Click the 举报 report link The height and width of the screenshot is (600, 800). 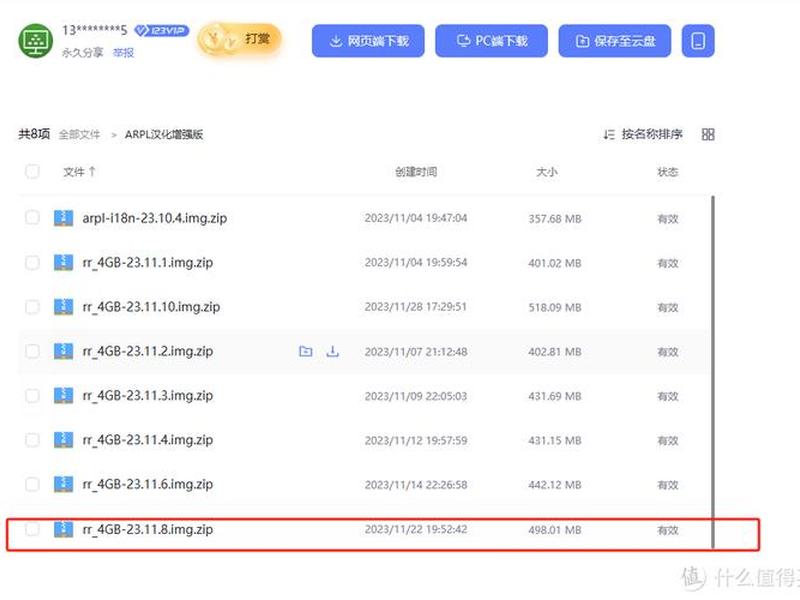tap(123, 53)
